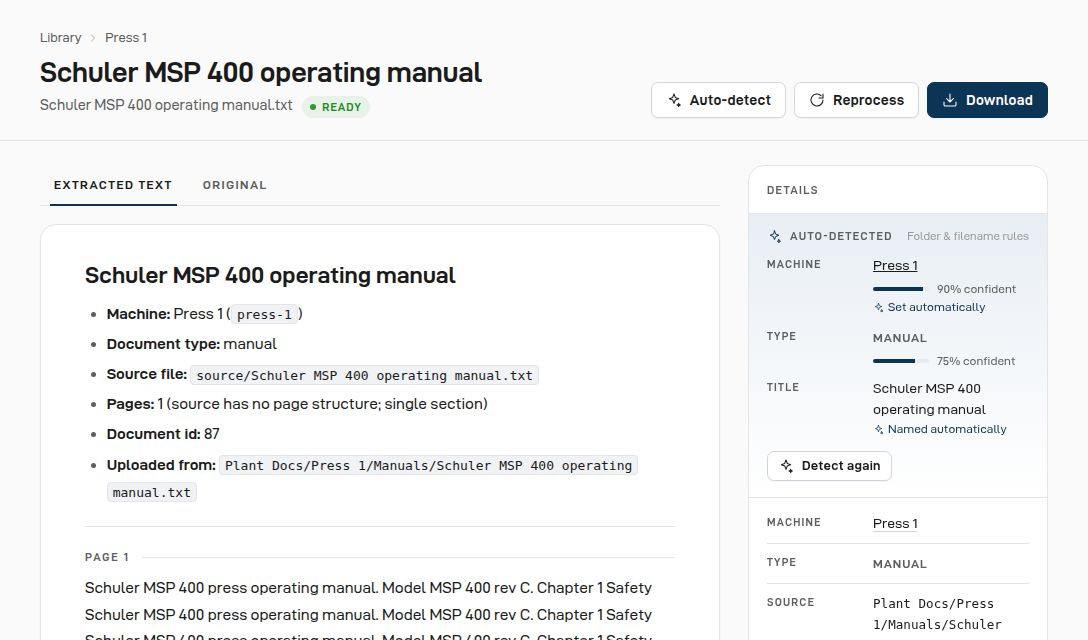Click the 90% confident machine progress bar
Screen dimensions: 1088x640
901,289
